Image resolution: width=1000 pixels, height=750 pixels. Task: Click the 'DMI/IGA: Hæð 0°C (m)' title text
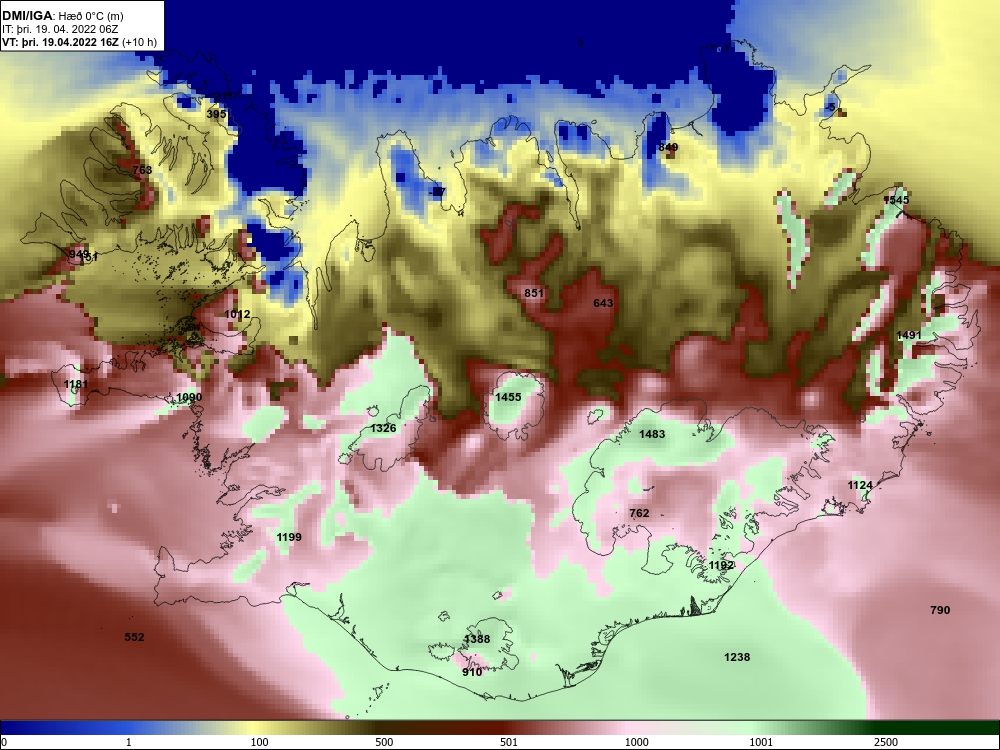62,16
